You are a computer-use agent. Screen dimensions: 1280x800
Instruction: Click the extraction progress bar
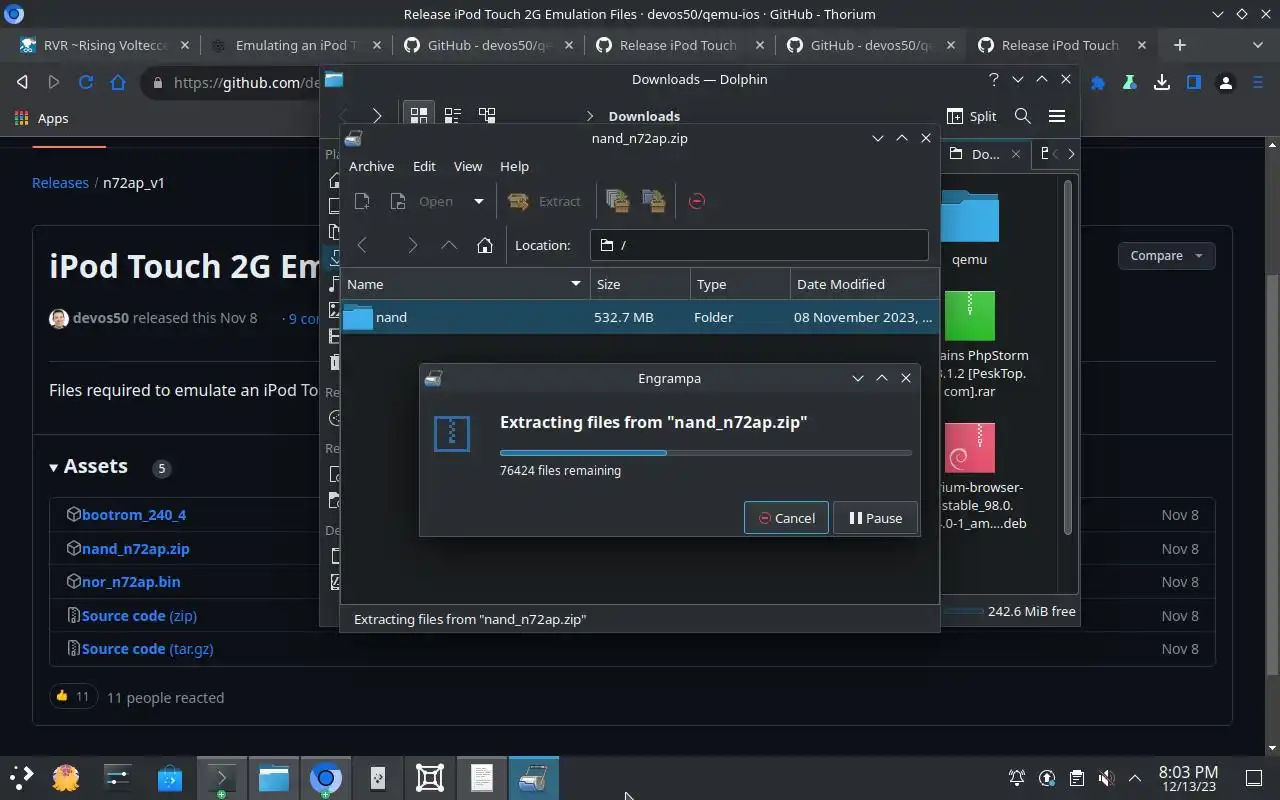(706, 453)
